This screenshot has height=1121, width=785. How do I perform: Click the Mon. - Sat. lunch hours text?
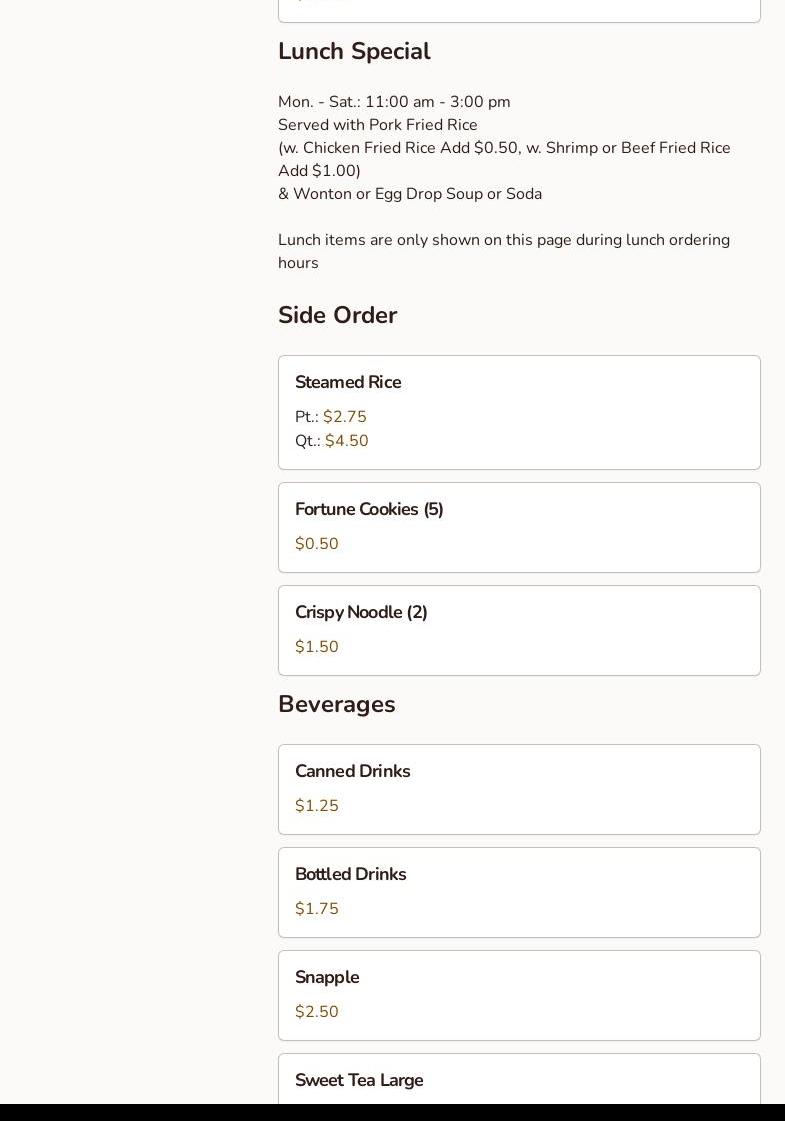(x=394, y=102)
